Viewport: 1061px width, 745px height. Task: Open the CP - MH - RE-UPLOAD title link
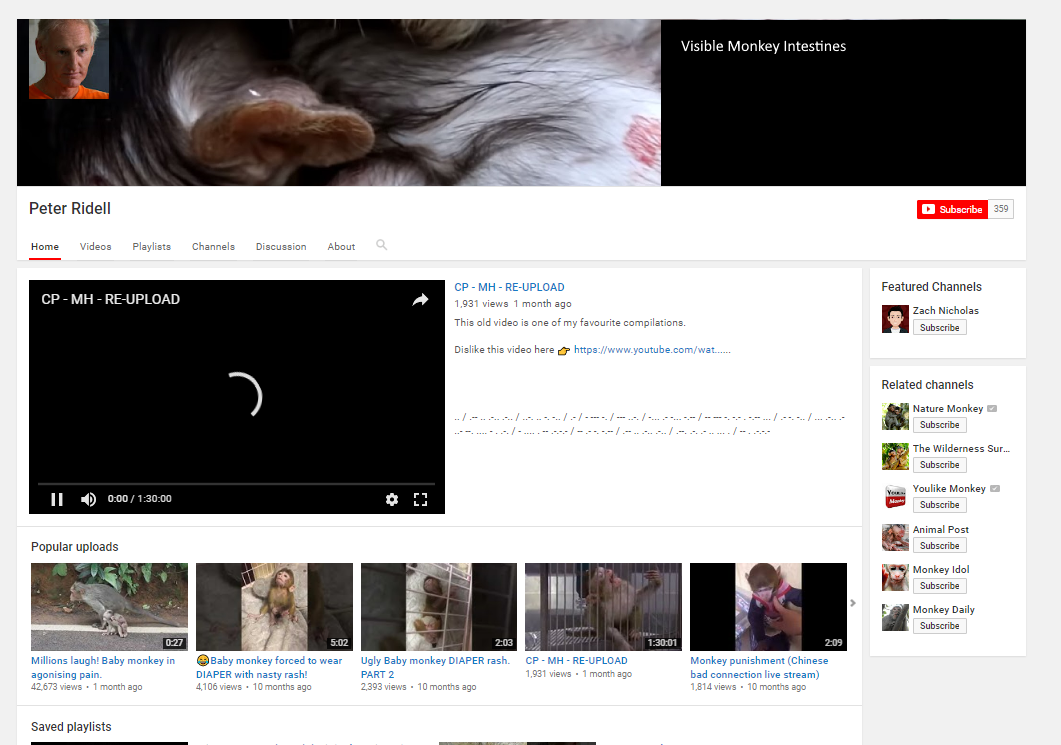(x=509, y=287)
